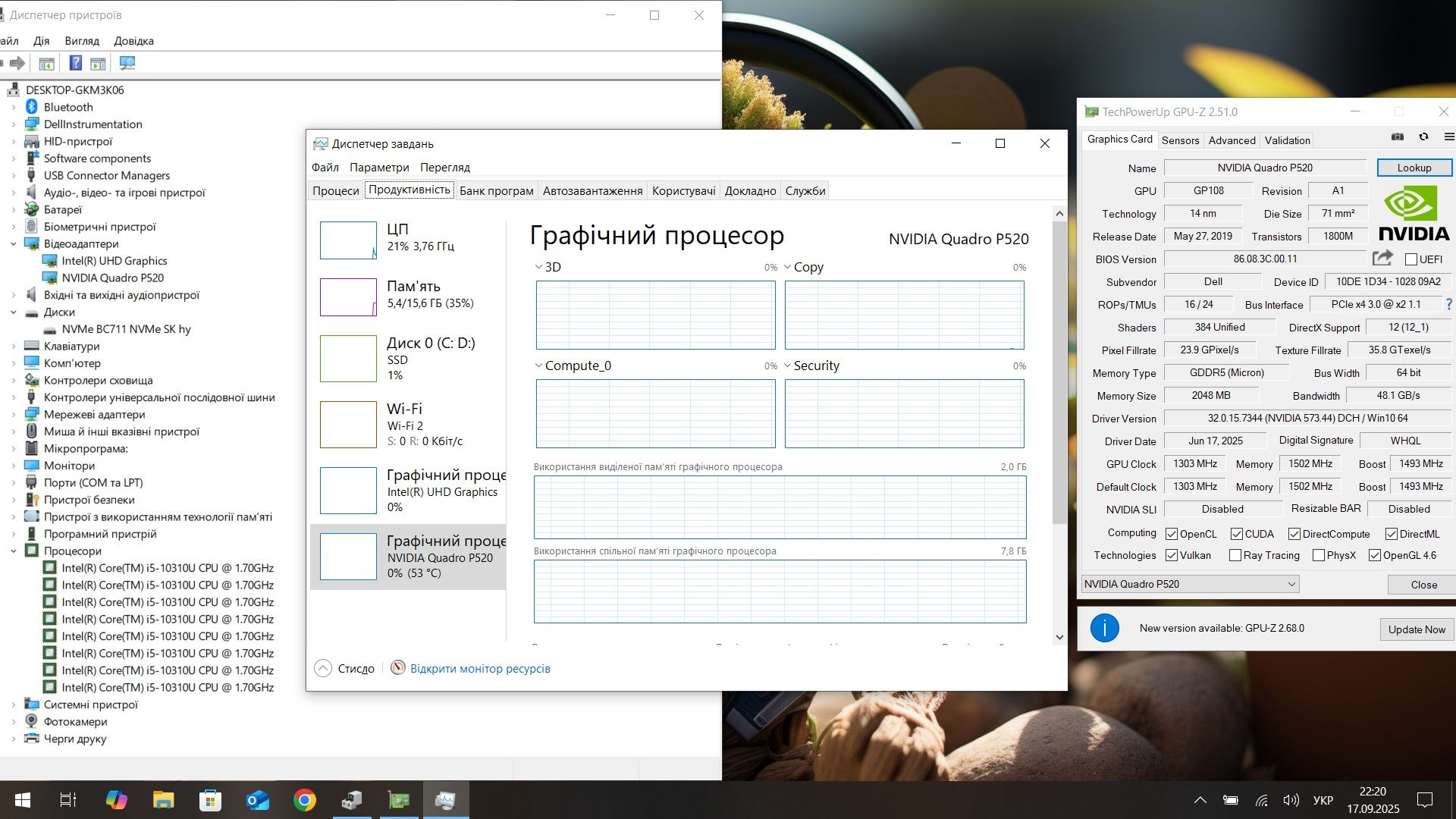Toggle the OpenGL 4.6 checkbox
This screenshot has height=819, width=1456.
pyautogui.click(x=1375, y=555)
